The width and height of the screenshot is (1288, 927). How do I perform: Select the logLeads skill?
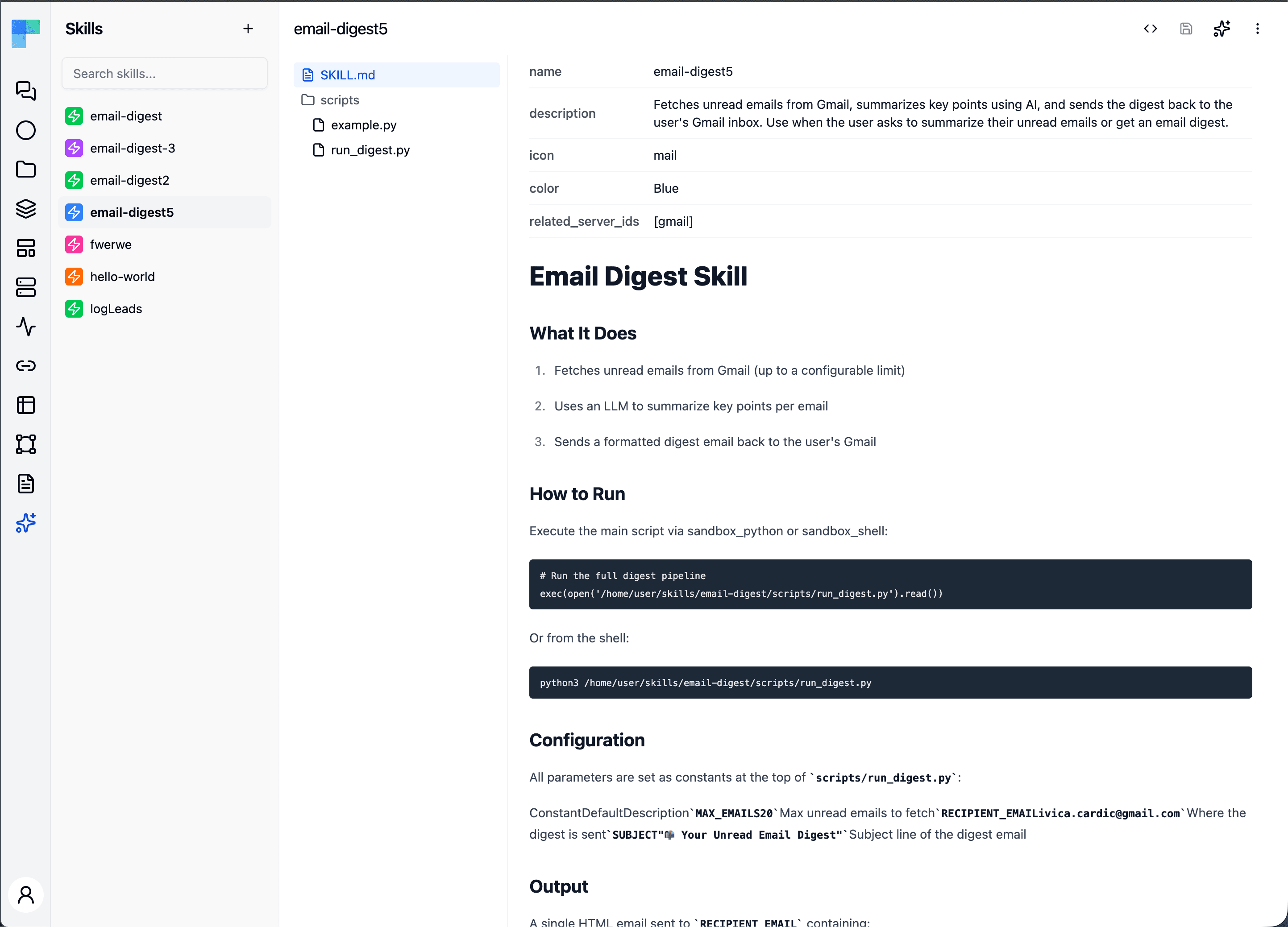tap(164, 309)
